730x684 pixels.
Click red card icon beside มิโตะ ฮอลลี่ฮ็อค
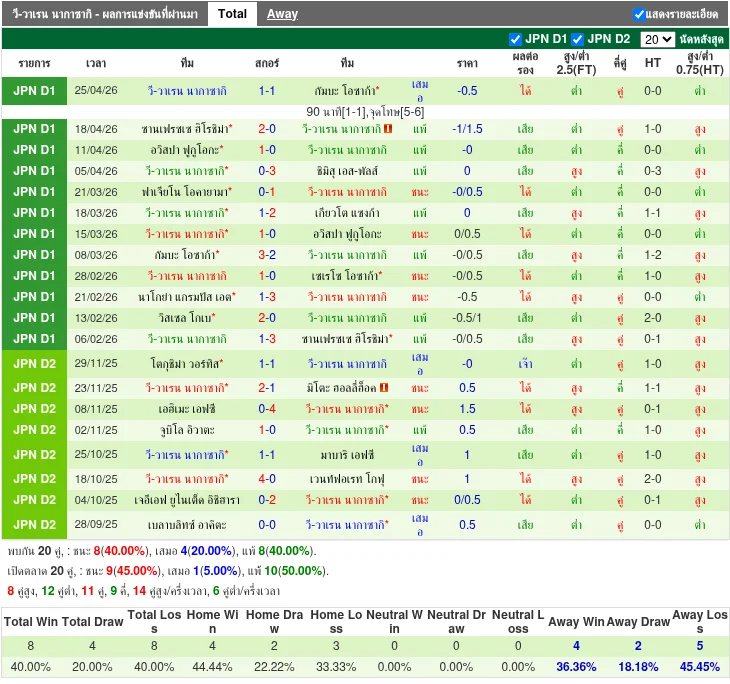(x=384, y=388)
